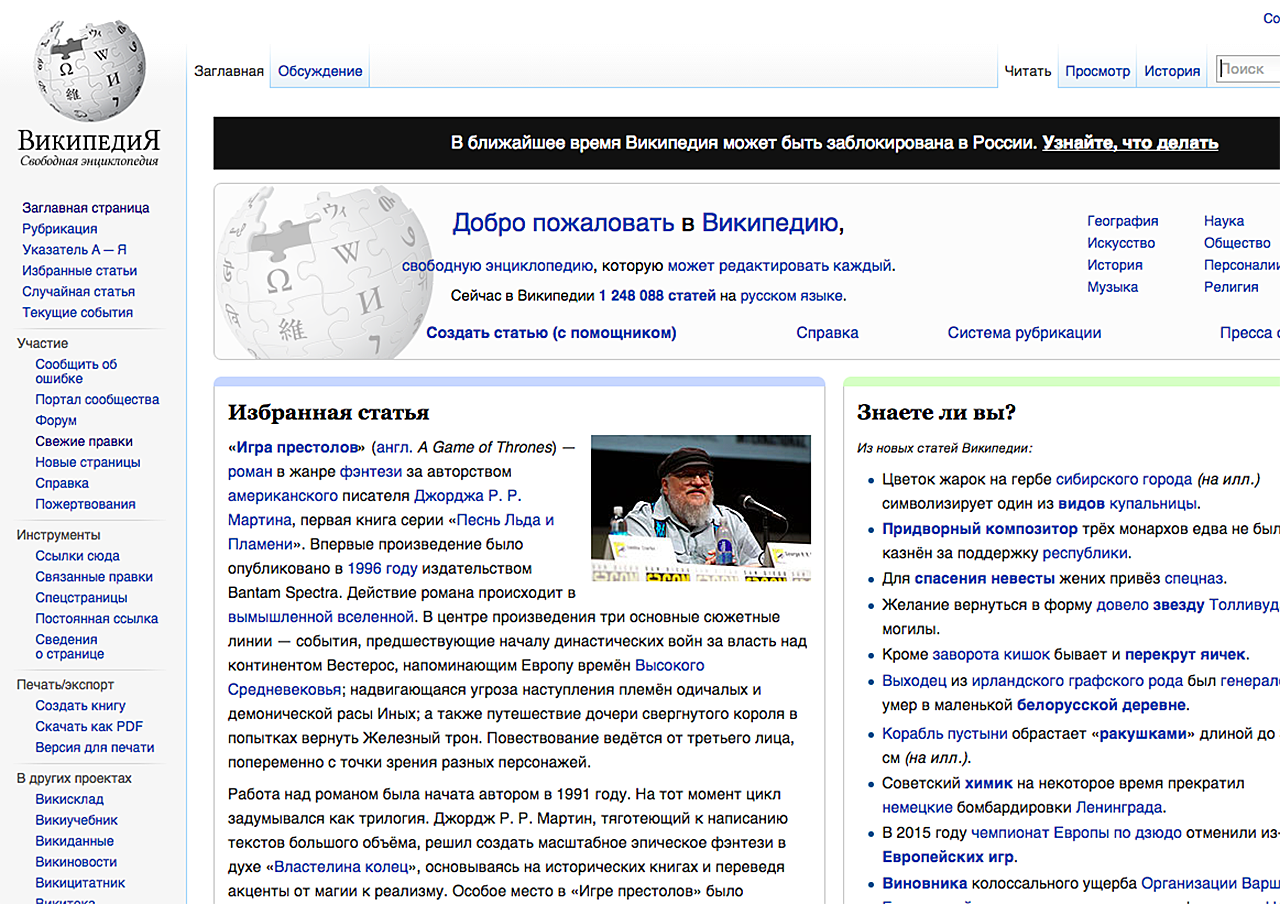Open Новые страницы

point(88,462)
